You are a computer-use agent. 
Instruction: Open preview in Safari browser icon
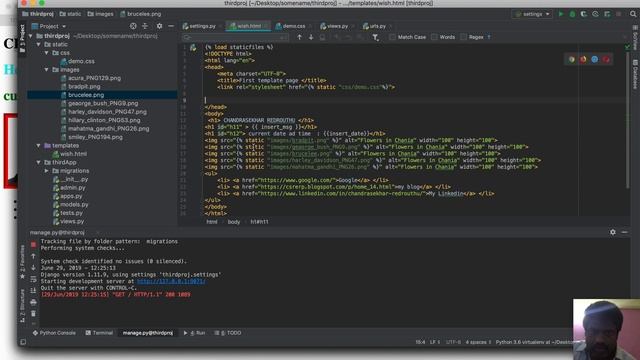tap(595, 60)
